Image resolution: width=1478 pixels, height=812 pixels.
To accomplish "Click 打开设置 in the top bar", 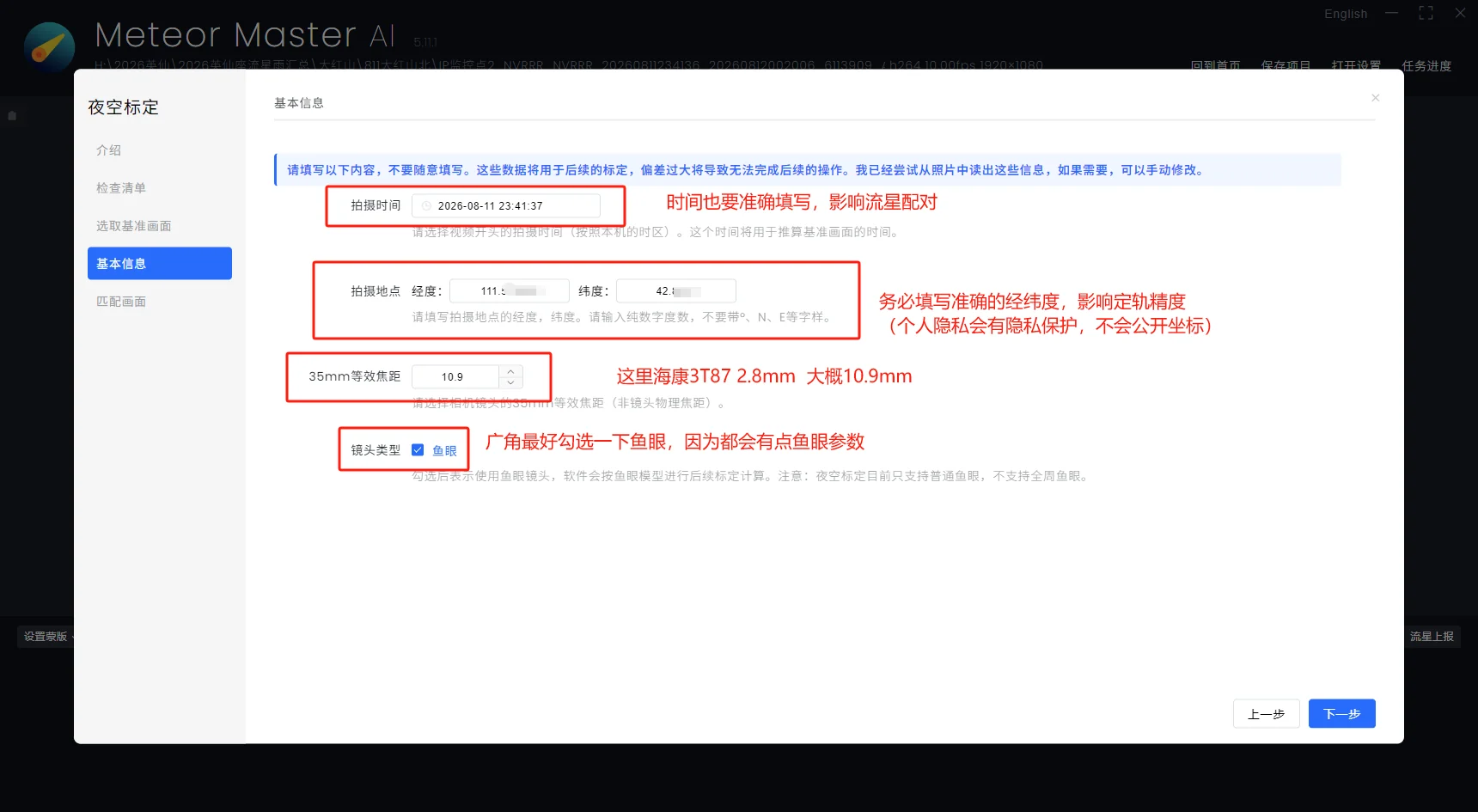I will [1356, 65].
